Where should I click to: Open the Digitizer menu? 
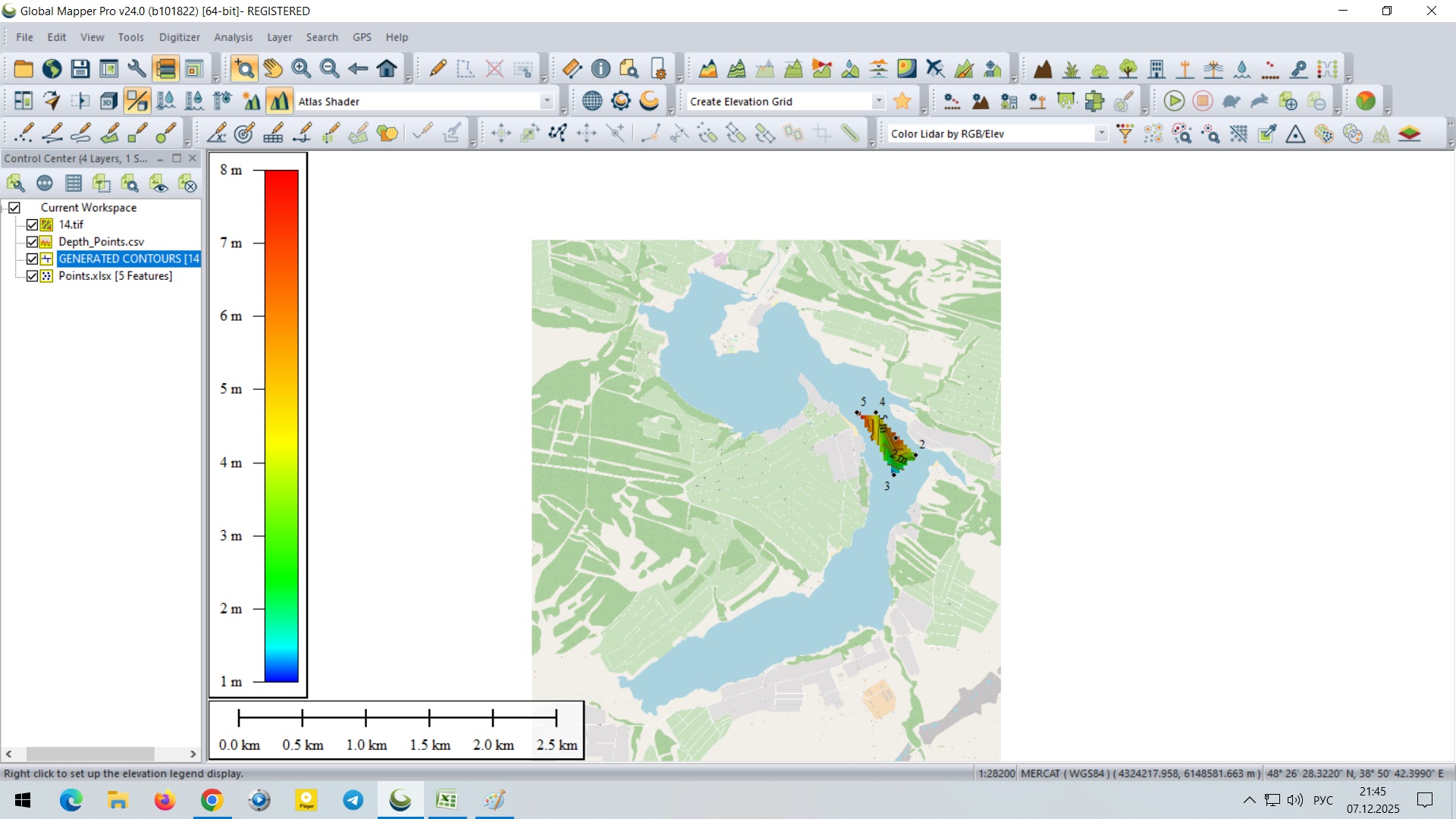coord(179,37)
